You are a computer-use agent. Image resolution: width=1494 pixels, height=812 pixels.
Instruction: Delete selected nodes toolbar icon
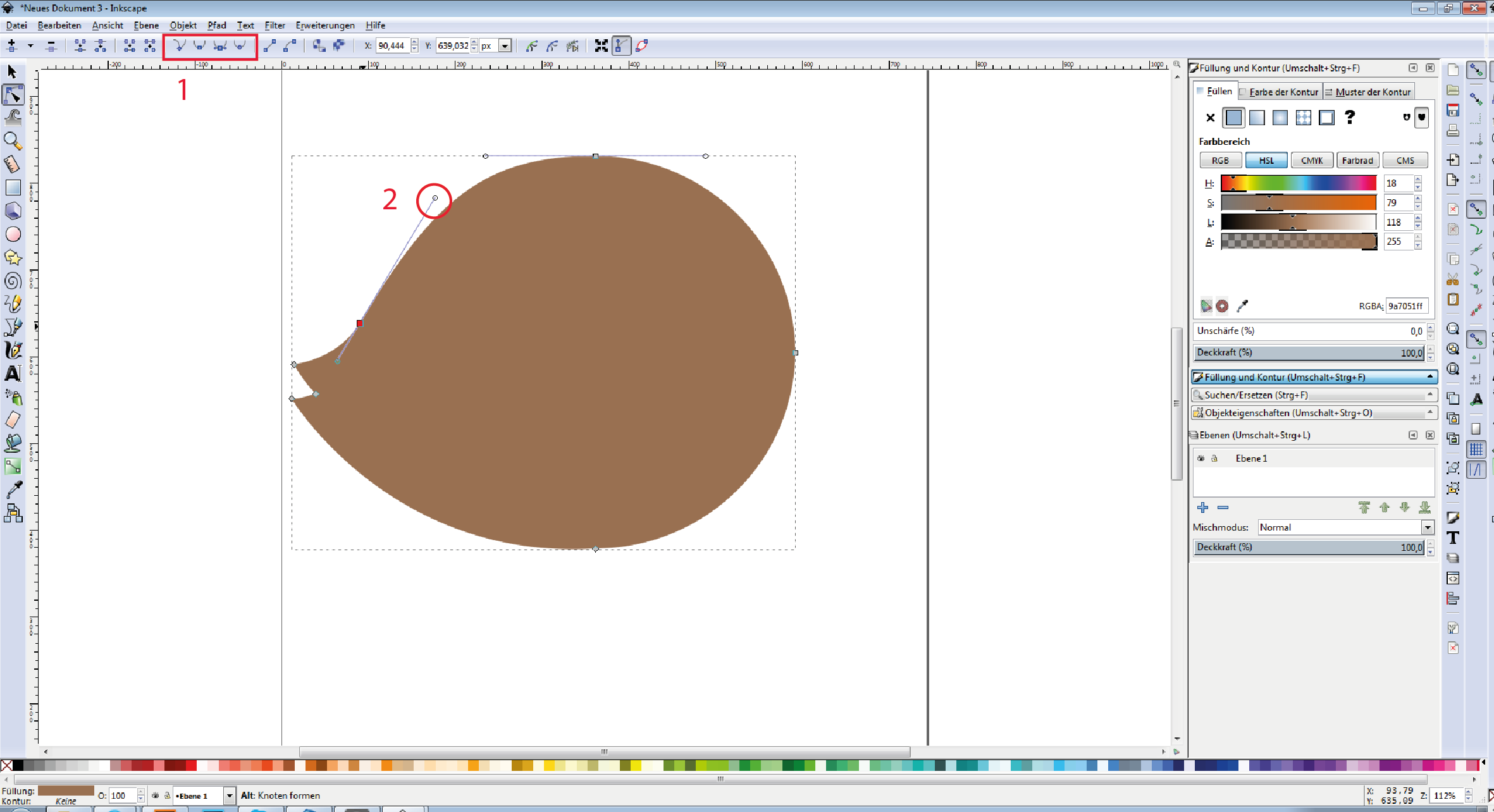(51, 46)
